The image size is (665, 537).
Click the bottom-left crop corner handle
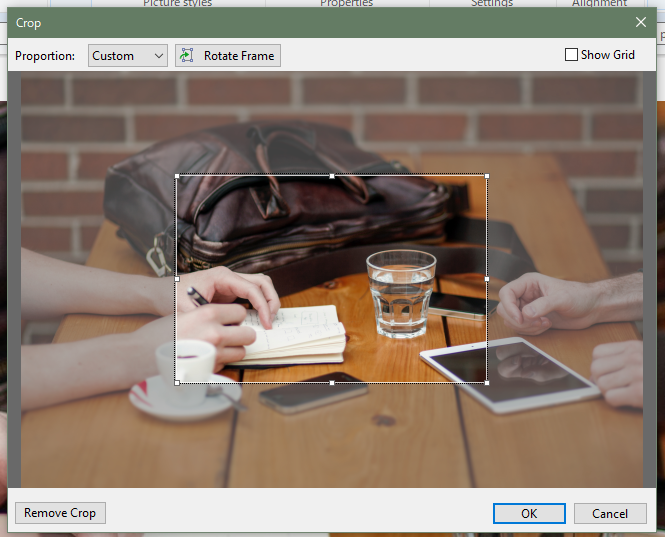(177, 382)
